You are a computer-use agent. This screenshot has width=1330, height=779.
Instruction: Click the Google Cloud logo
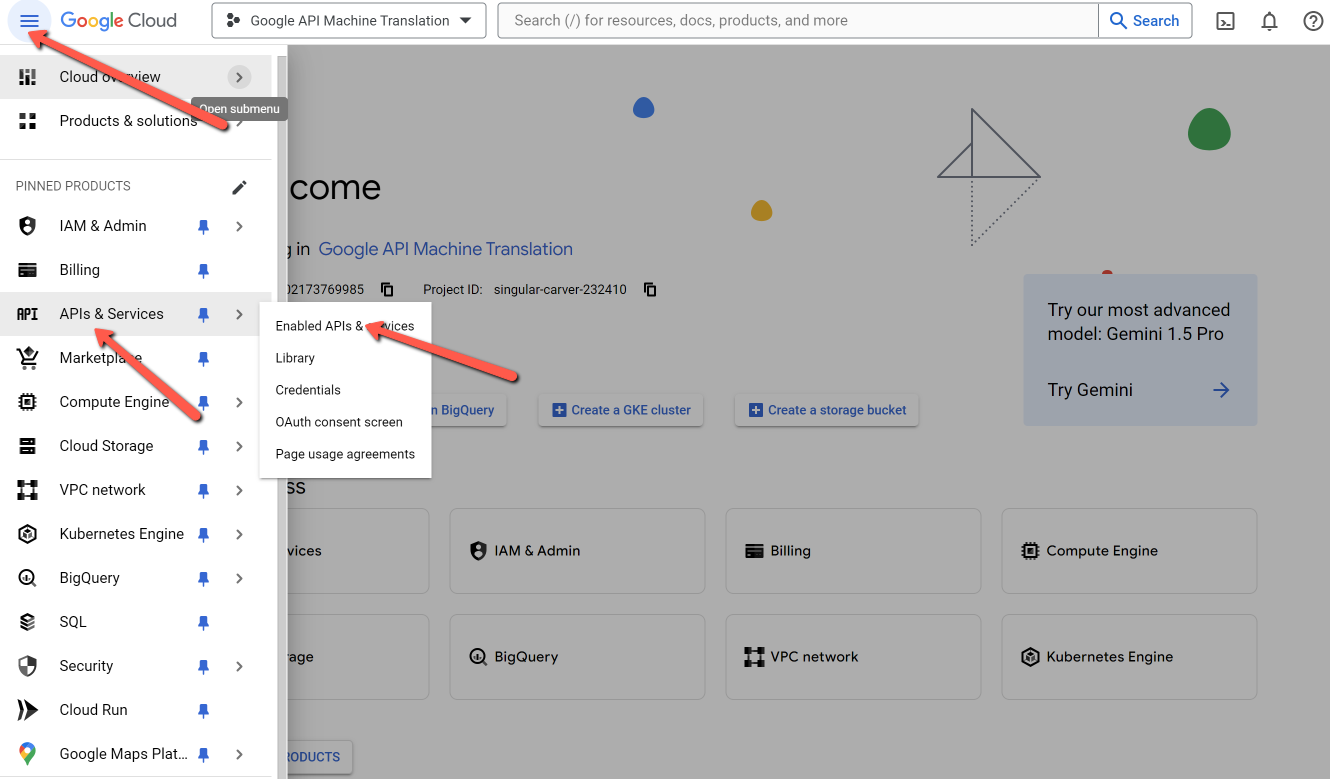pos(119,21)
